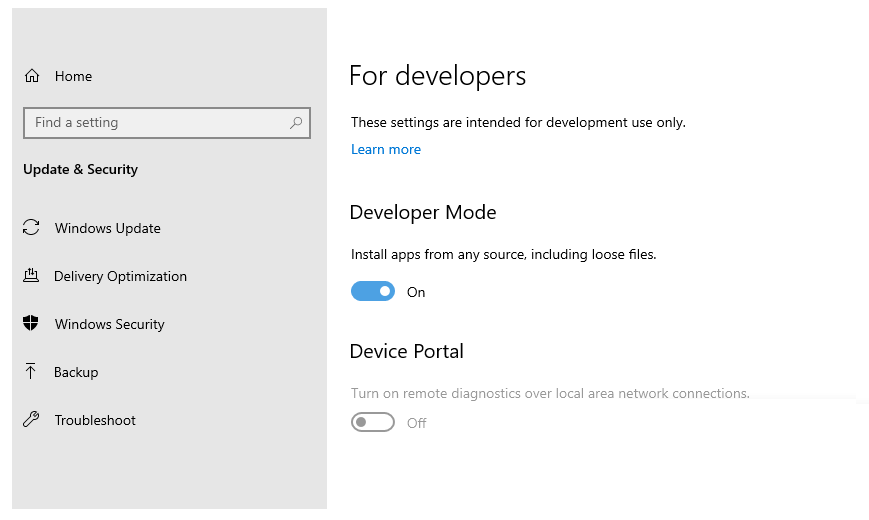This screenshot has height=520, width=869.
Task: Click the Home house icon
Action: [x=32, y=76]
